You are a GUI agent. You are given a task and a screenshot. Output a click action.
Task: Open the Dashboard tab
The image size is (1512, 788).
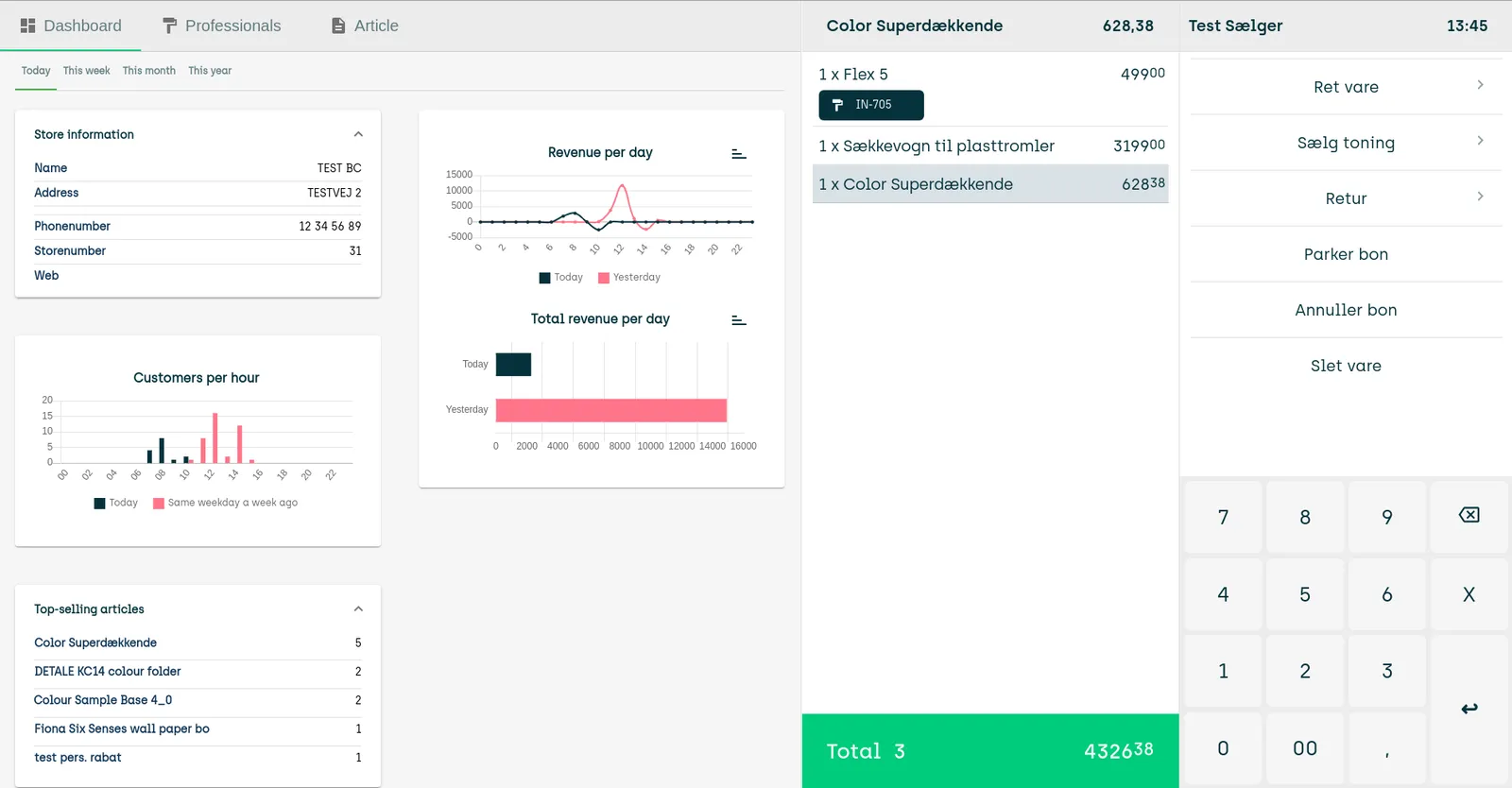[71, 26]
